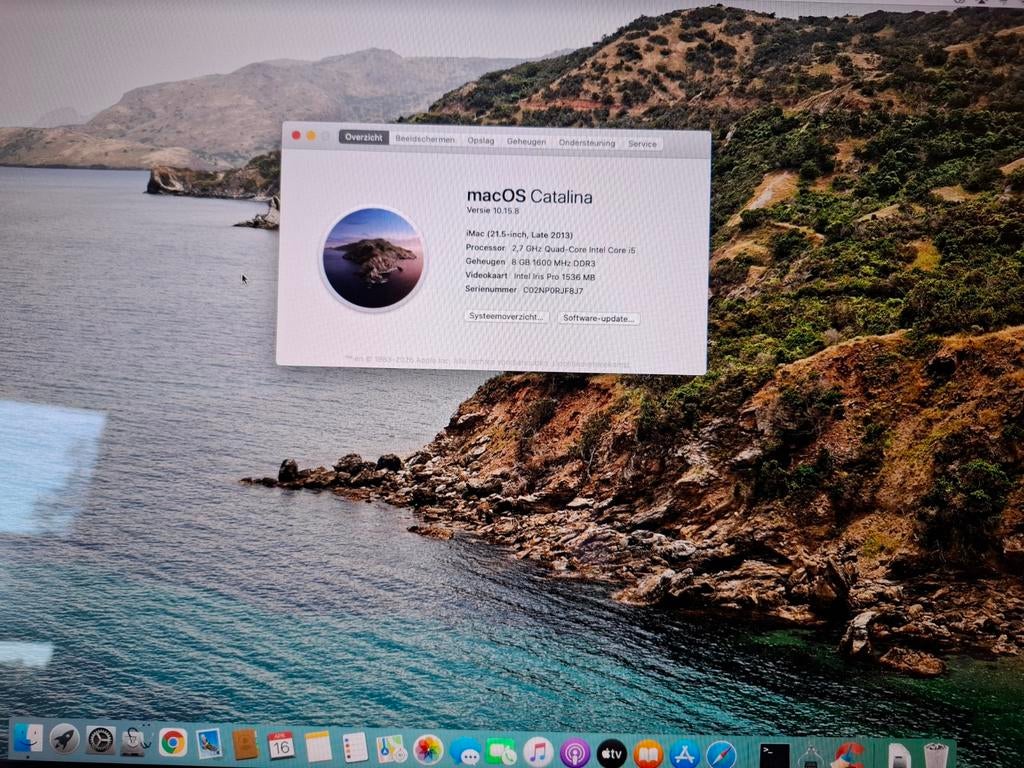Launch Google Chrome from the Dock
This screenshot has width=1024, height=768.
pos(172,745)
